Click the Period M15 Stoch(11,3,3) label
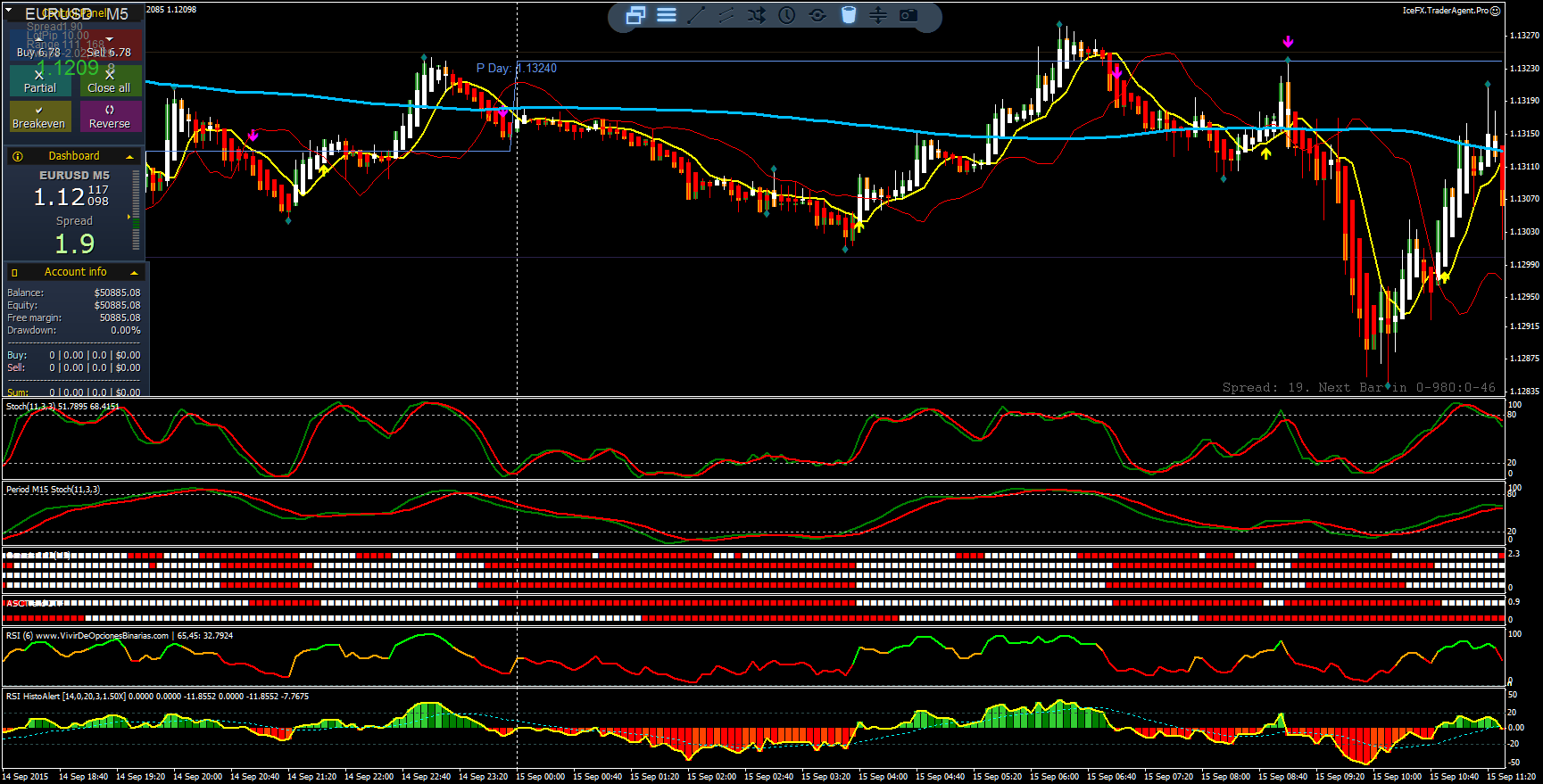The width and height of the screenshot is (1543, 784). tap(53, 490)
